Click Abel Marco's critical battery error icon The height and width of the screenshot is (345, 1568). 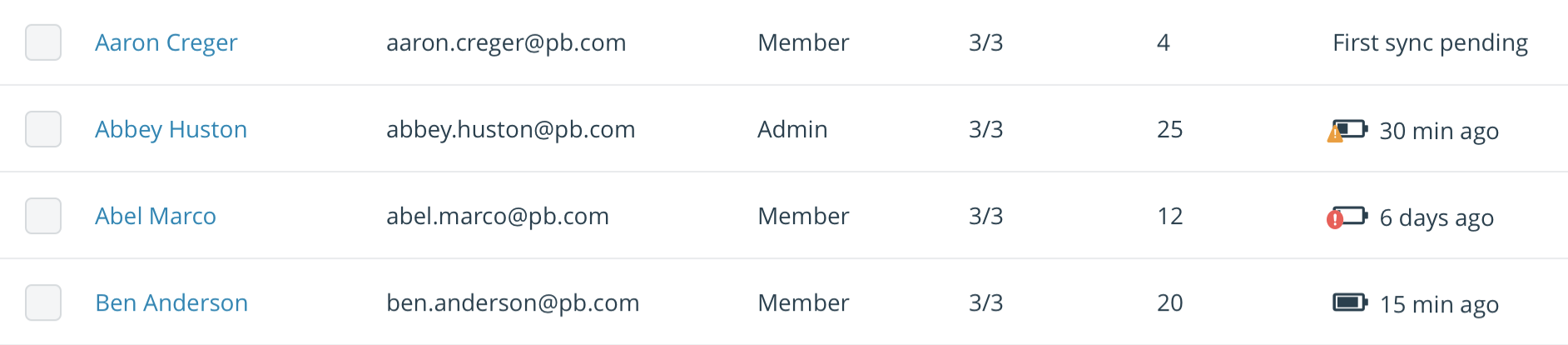pos(1347,217)
